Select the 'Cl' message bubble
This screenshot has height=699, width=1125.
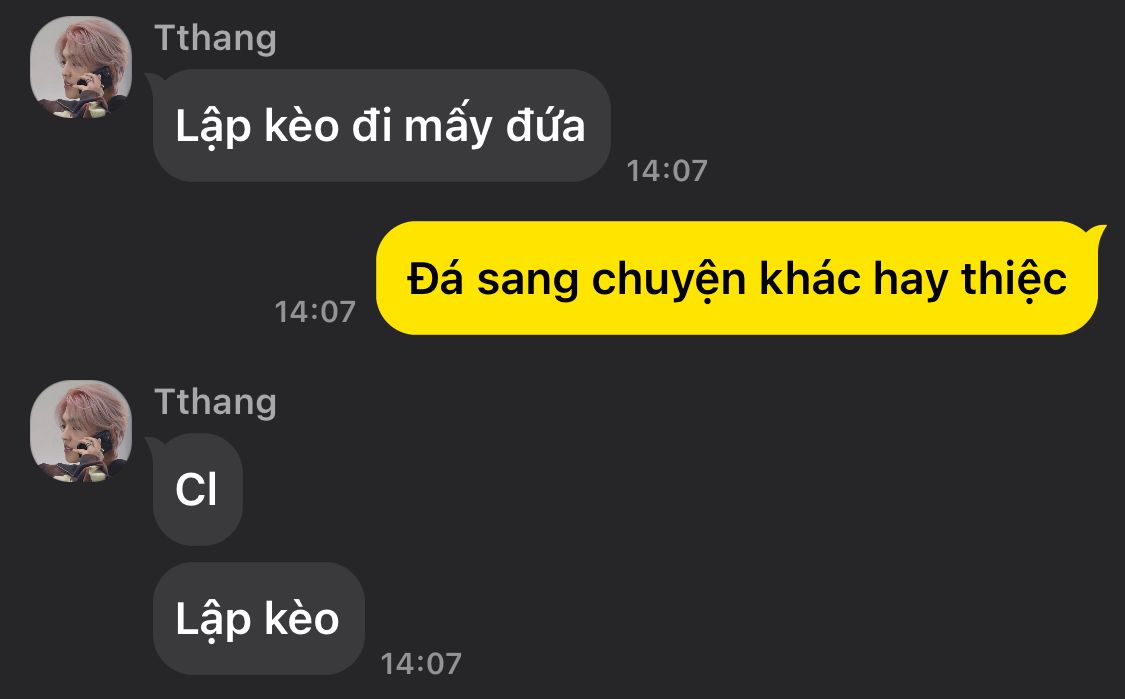click(x=197, y=489)
